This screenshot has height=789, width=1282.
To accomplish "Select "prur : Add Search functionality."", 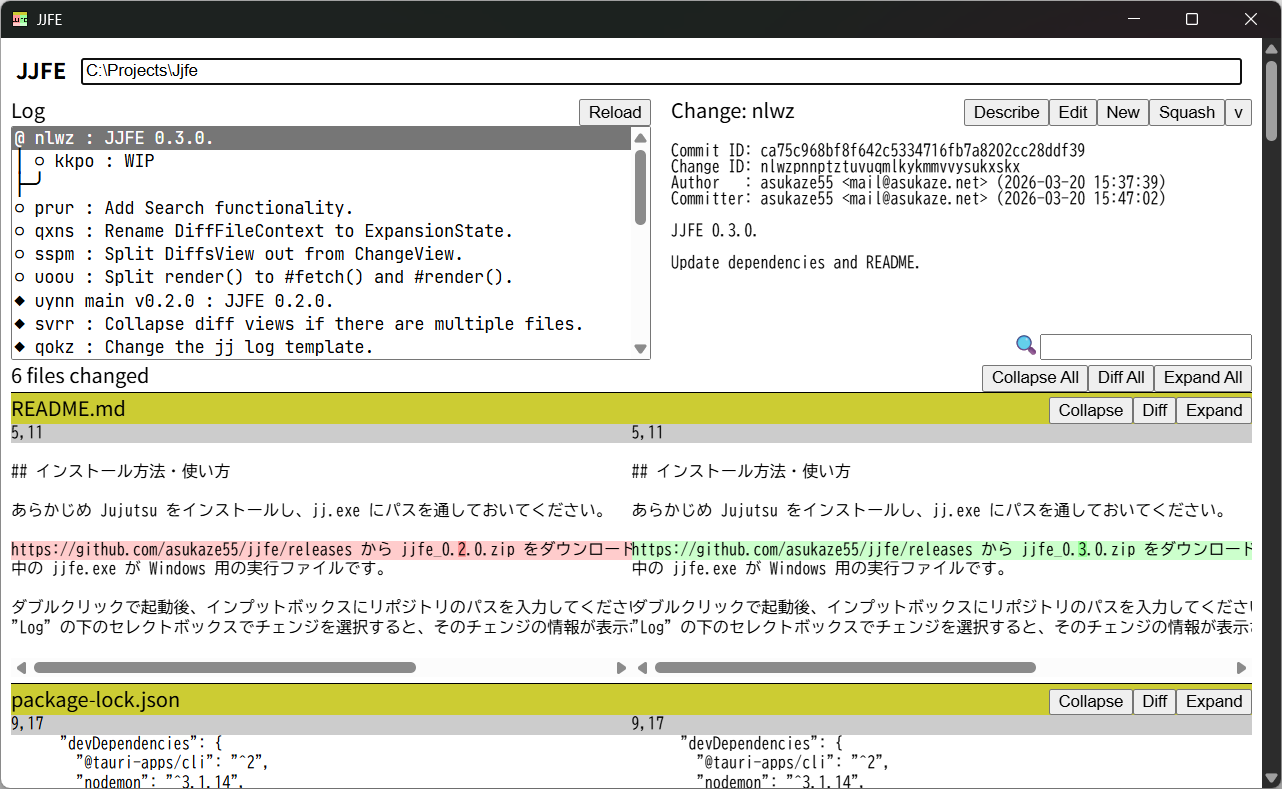I will pos(322,208).
